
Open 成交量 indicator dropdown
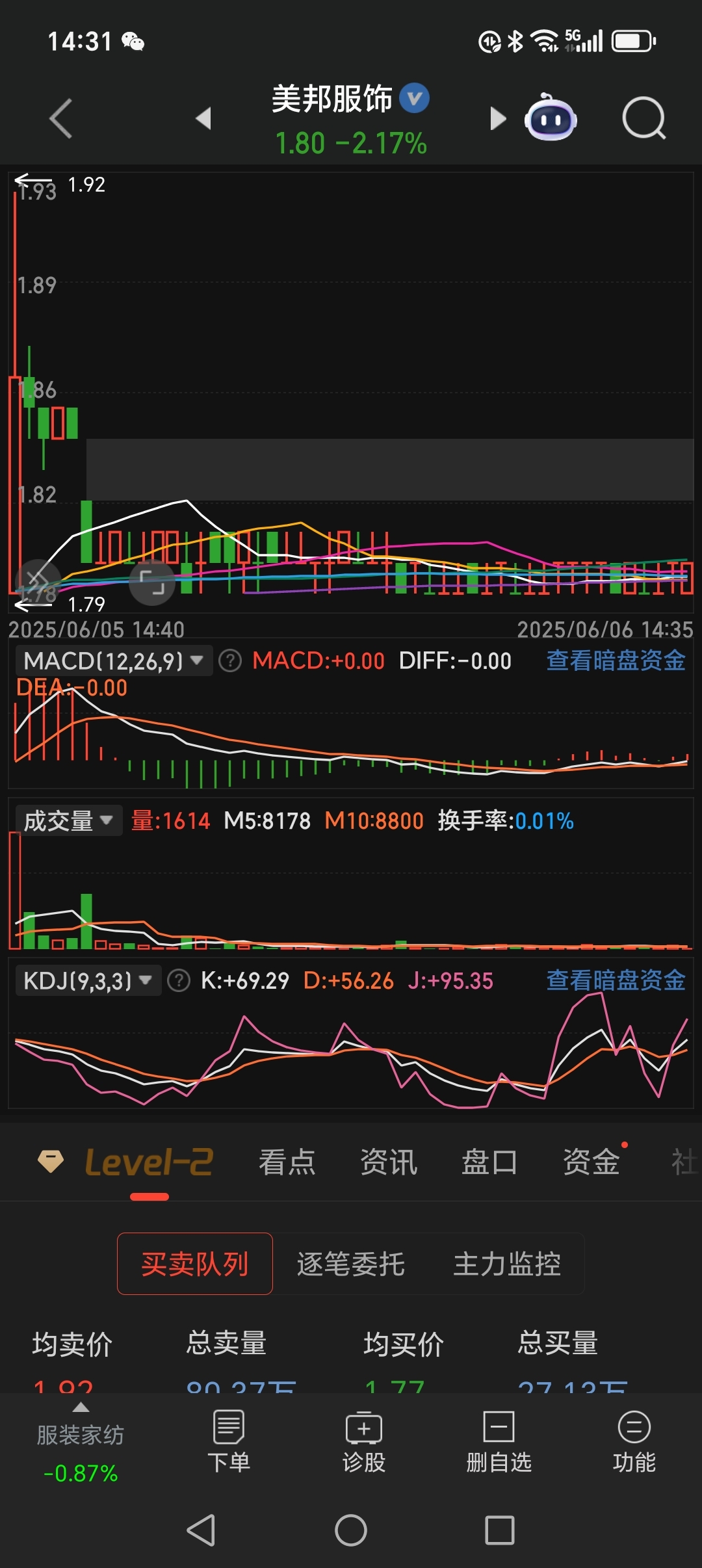[68, 821]
